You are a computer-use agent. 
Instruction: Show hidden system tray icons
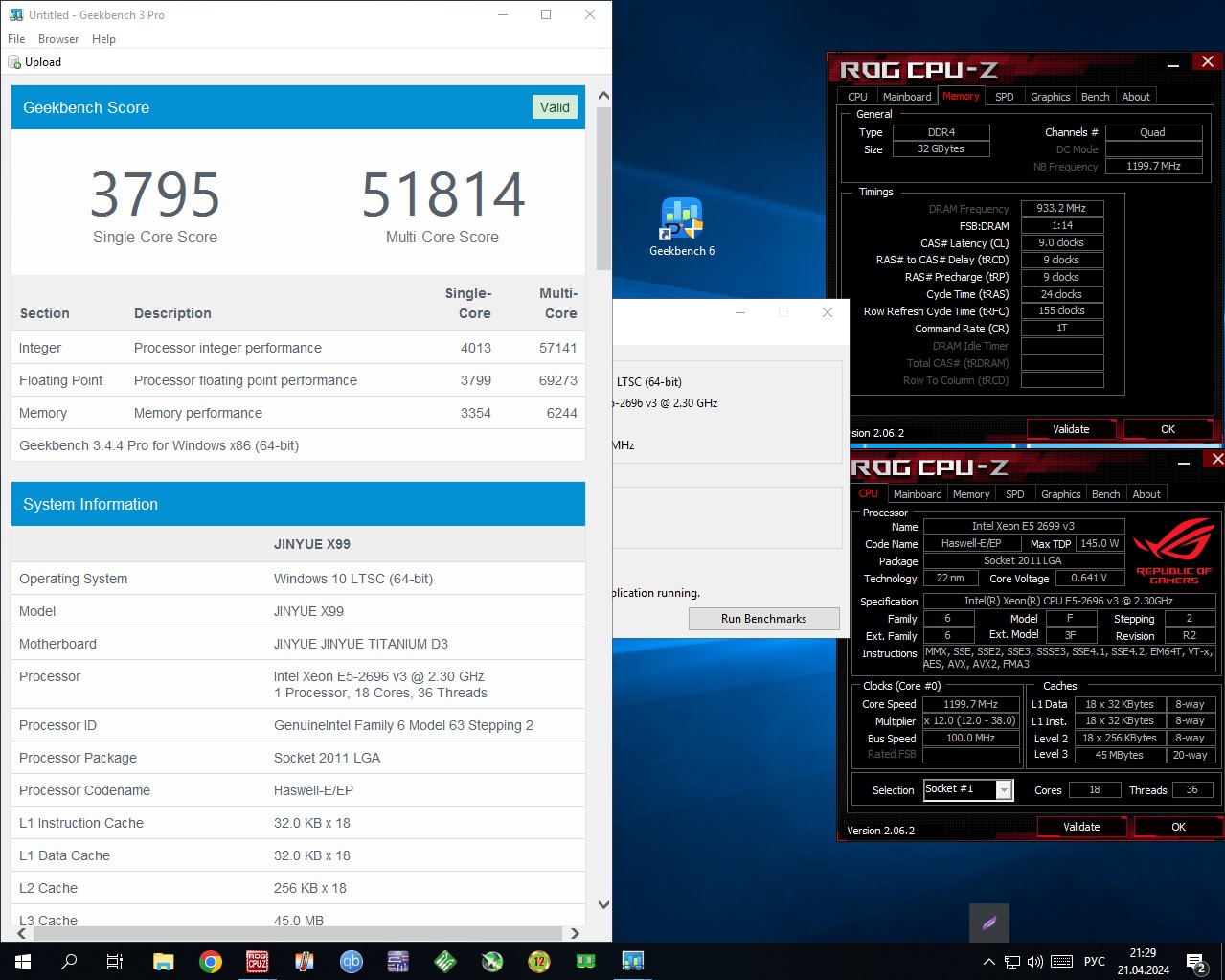point(988,962)
